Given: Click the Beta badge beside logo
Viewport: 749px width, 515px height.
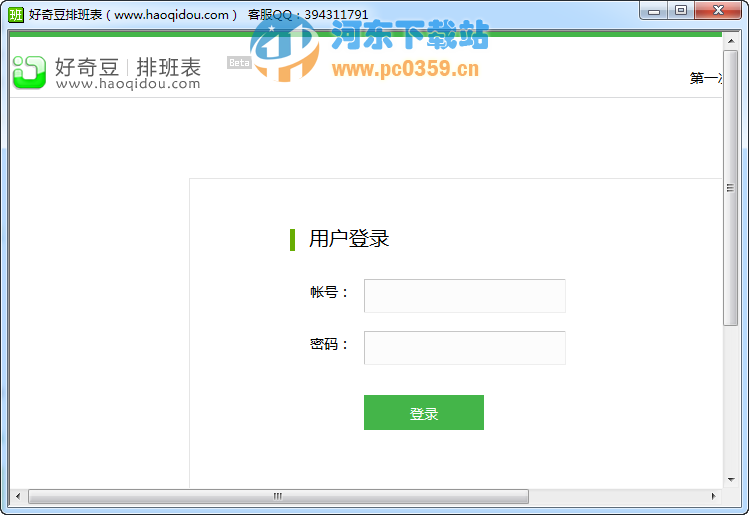Looking at the screenshot, I should (239, 63).
